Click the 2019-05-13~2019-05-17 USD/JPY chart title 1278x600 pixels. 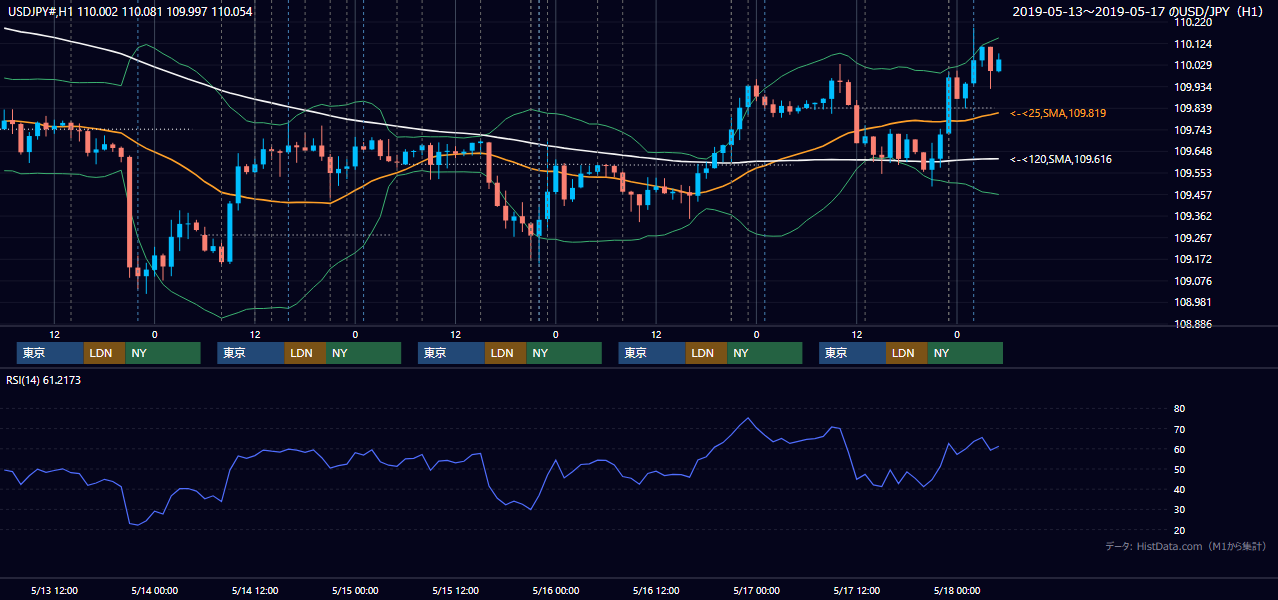point(1140,12)
